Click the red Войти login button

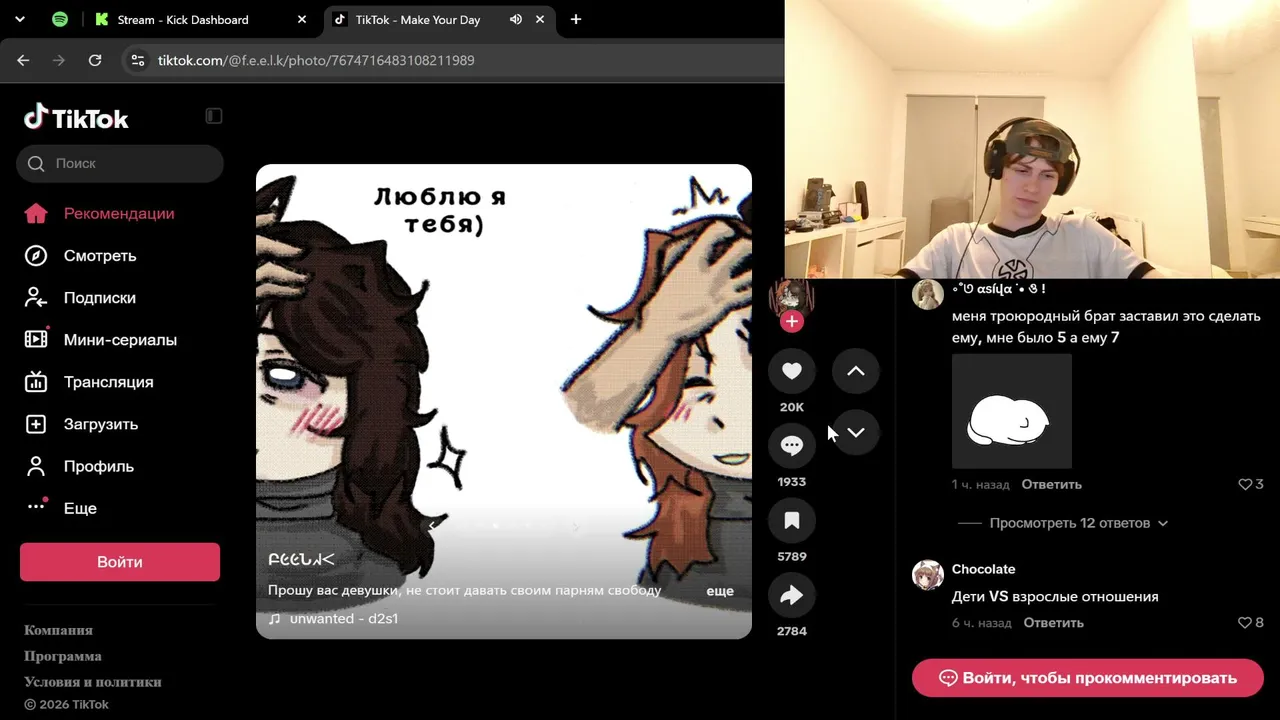point(120,562)
